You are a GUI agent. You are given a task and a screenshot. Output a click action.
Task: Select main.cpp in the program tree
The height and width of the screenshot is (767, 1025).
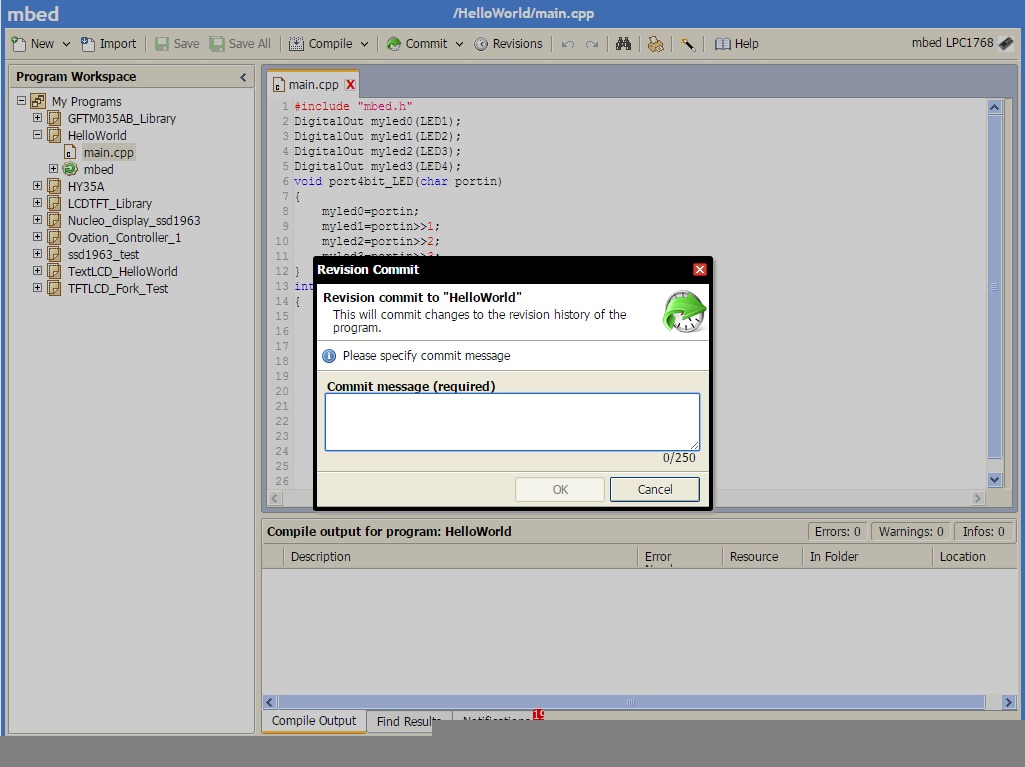[108, 152]
